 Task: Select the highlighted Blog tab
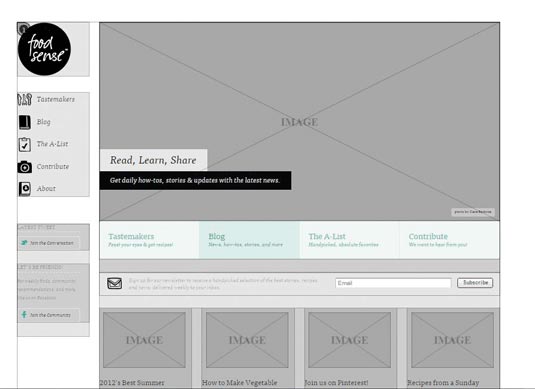tap(249, 240)
